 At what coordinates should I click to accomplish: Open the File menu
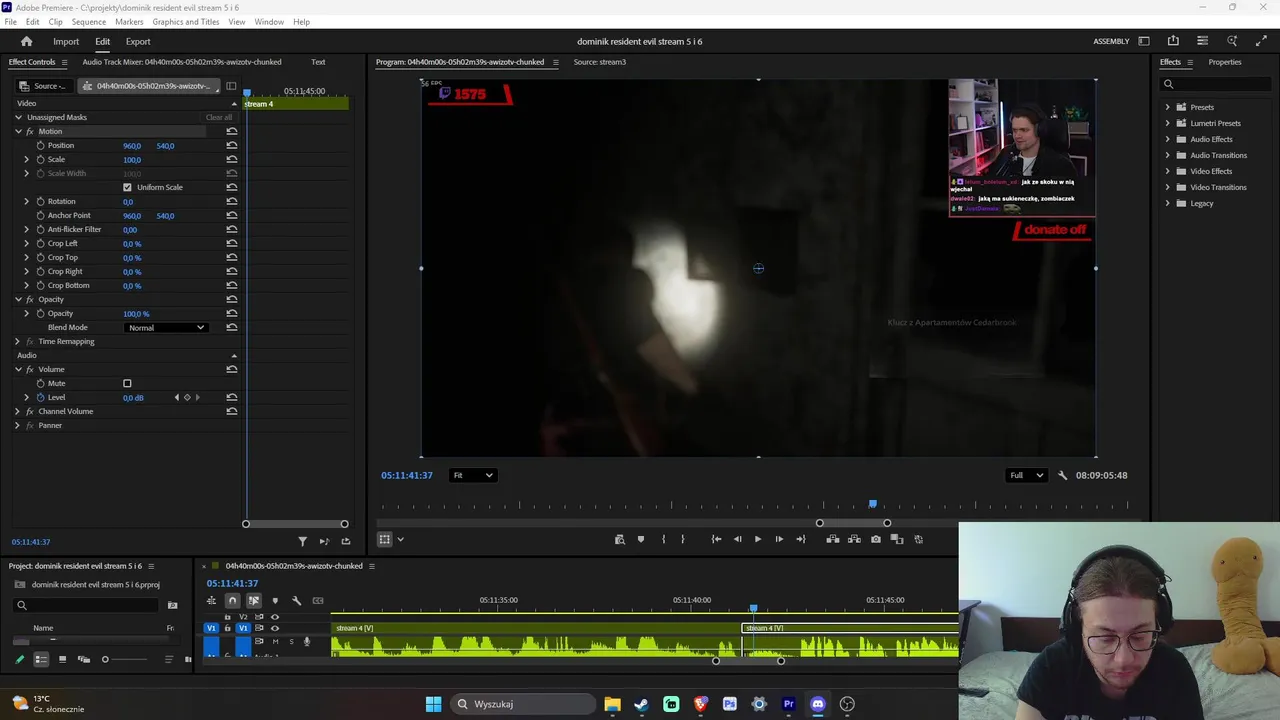tap(10, 21)
